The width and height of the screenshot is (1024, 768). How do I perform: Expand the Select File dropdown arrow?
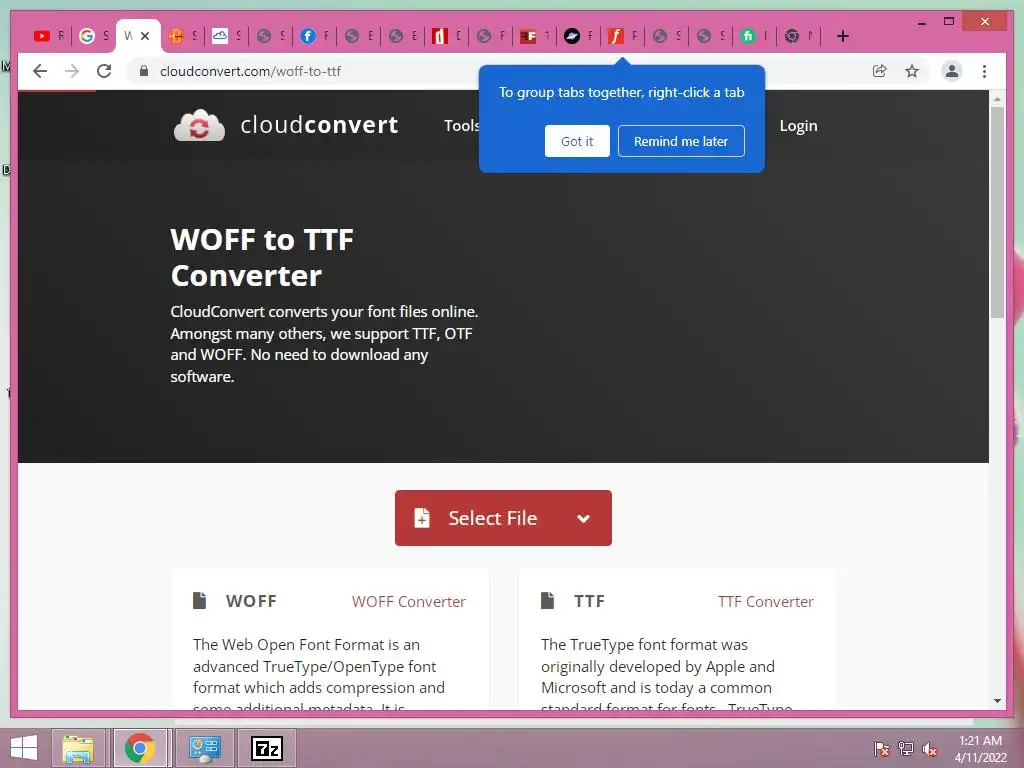pyautogui.click(x=583, y=519)
